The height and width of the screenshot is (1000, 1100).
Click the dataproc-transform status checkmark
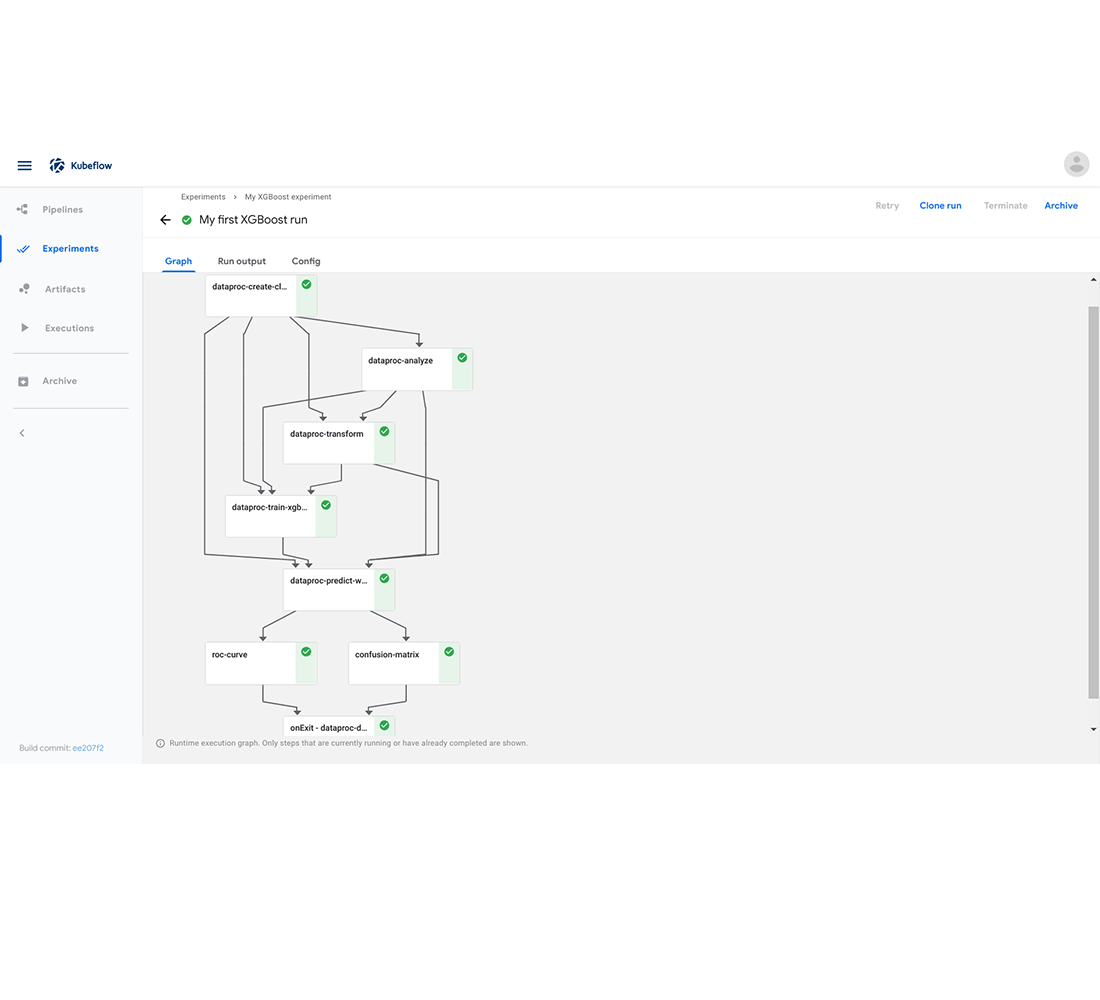tap(384, 432)
